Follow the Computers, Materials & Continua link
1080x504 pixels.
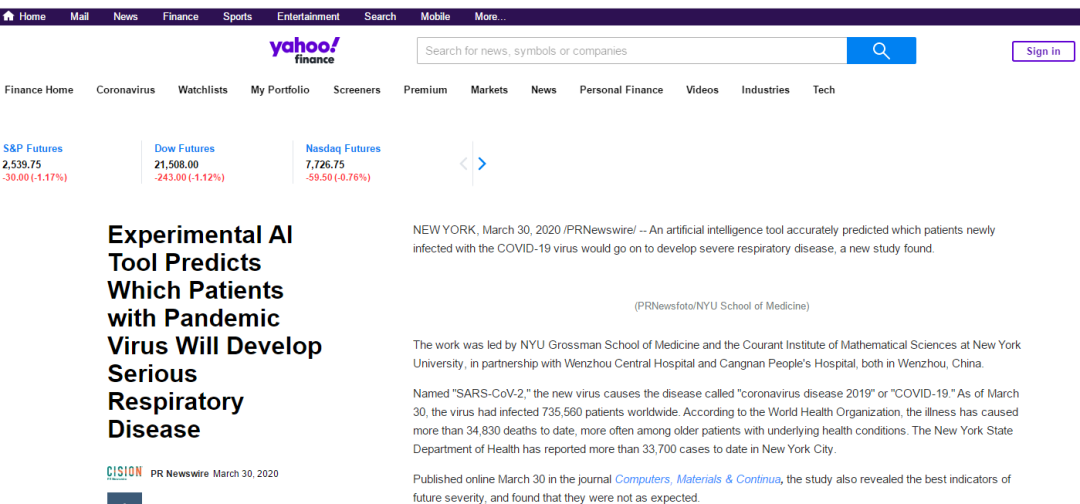pos(698,480)
